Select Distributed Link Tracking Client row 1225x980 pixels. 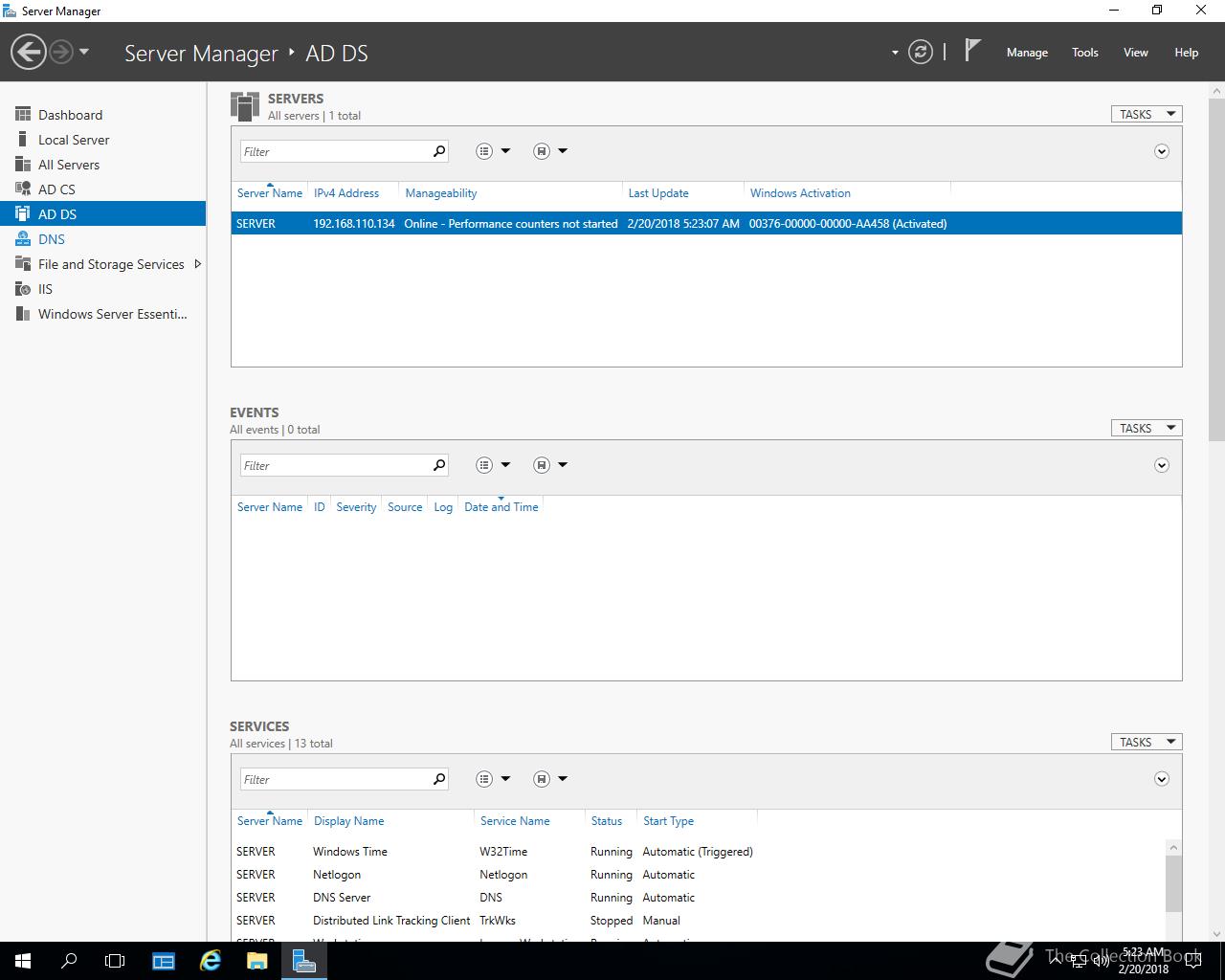699,921
